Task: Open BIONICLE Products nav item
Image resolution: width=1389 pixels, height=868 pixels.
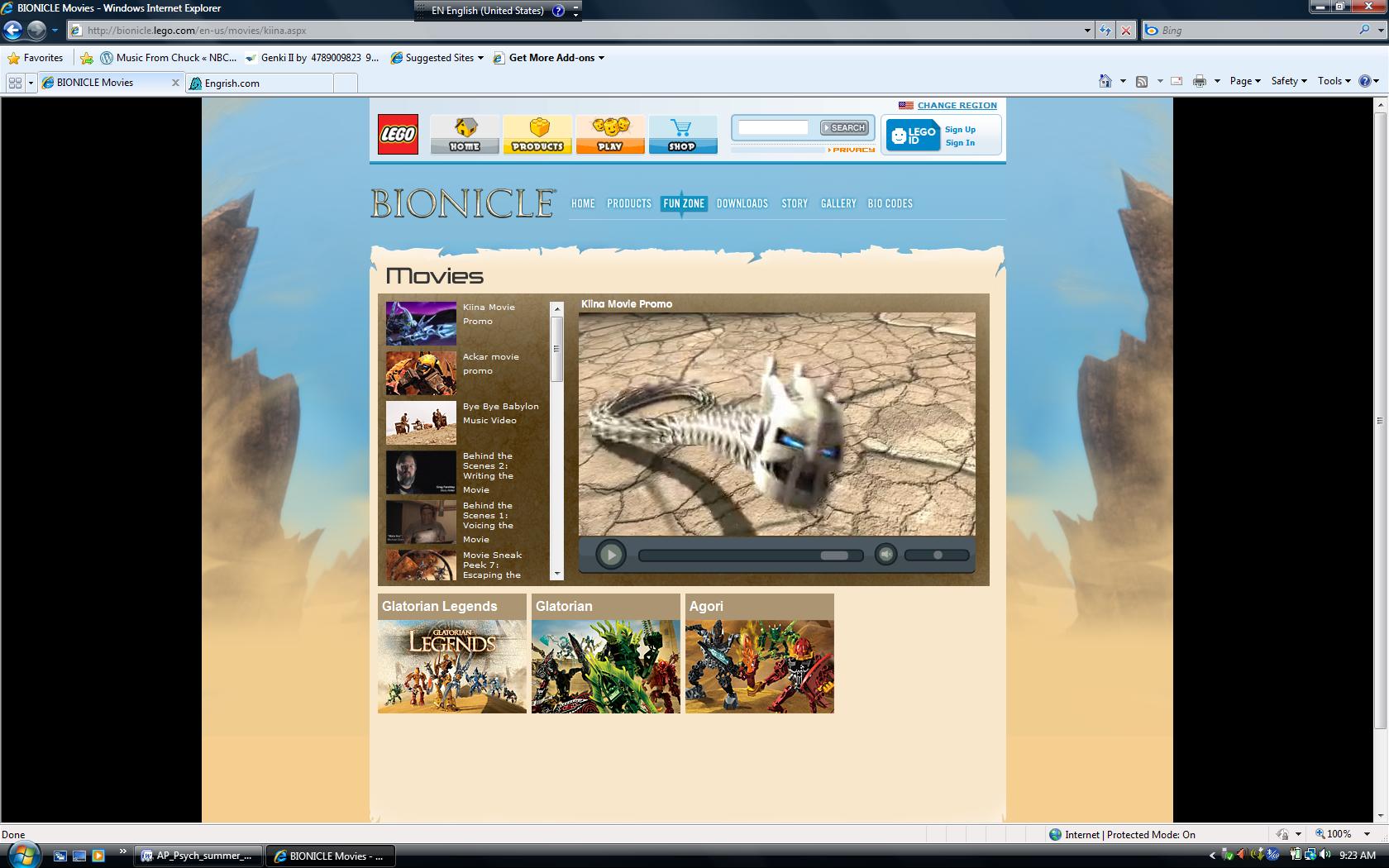Action: coord(629,203)
